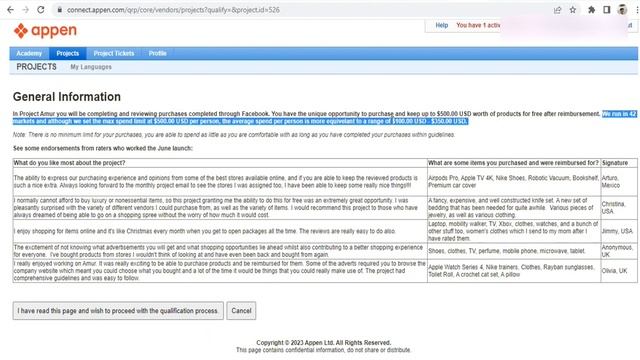Click the 'Apple Watch Series 4' items cell
This screenshot has width=640, height=360.
pos(514,271)
